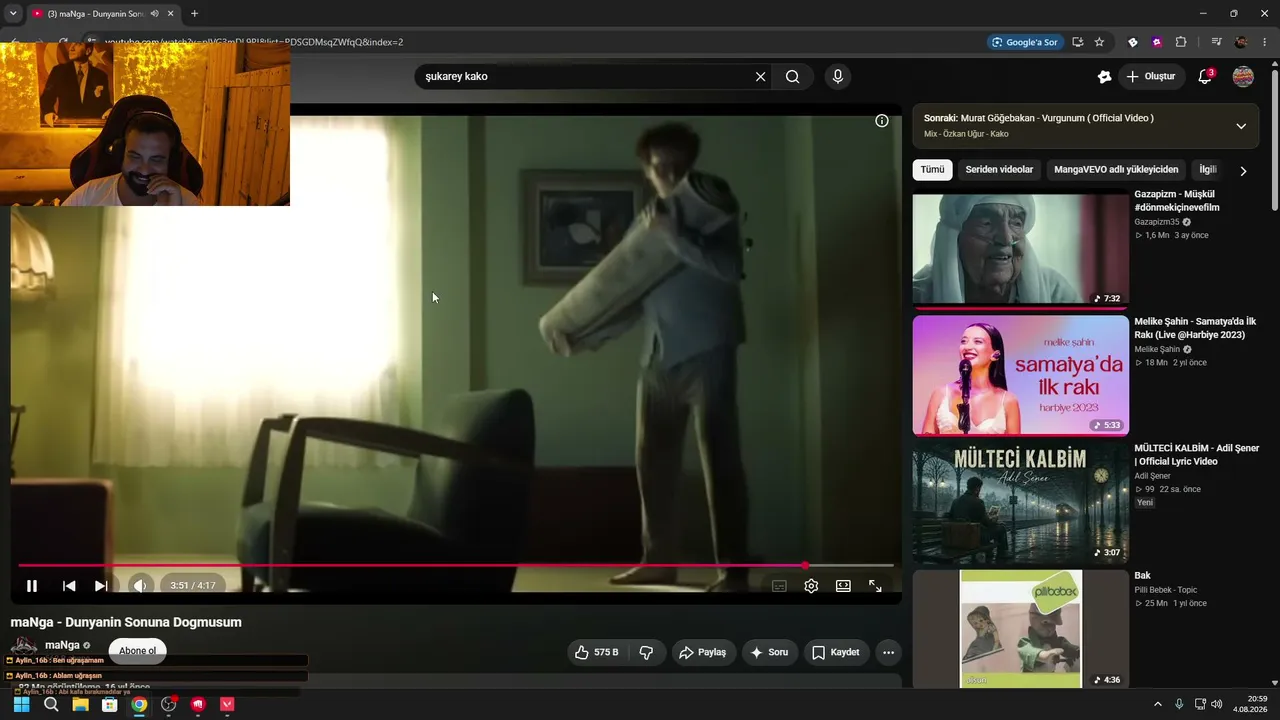Image resolution: width=1280 pixels, height=720 pixels.
Task: Open Chrome extensions puzzle menu
Action: 1181,42
